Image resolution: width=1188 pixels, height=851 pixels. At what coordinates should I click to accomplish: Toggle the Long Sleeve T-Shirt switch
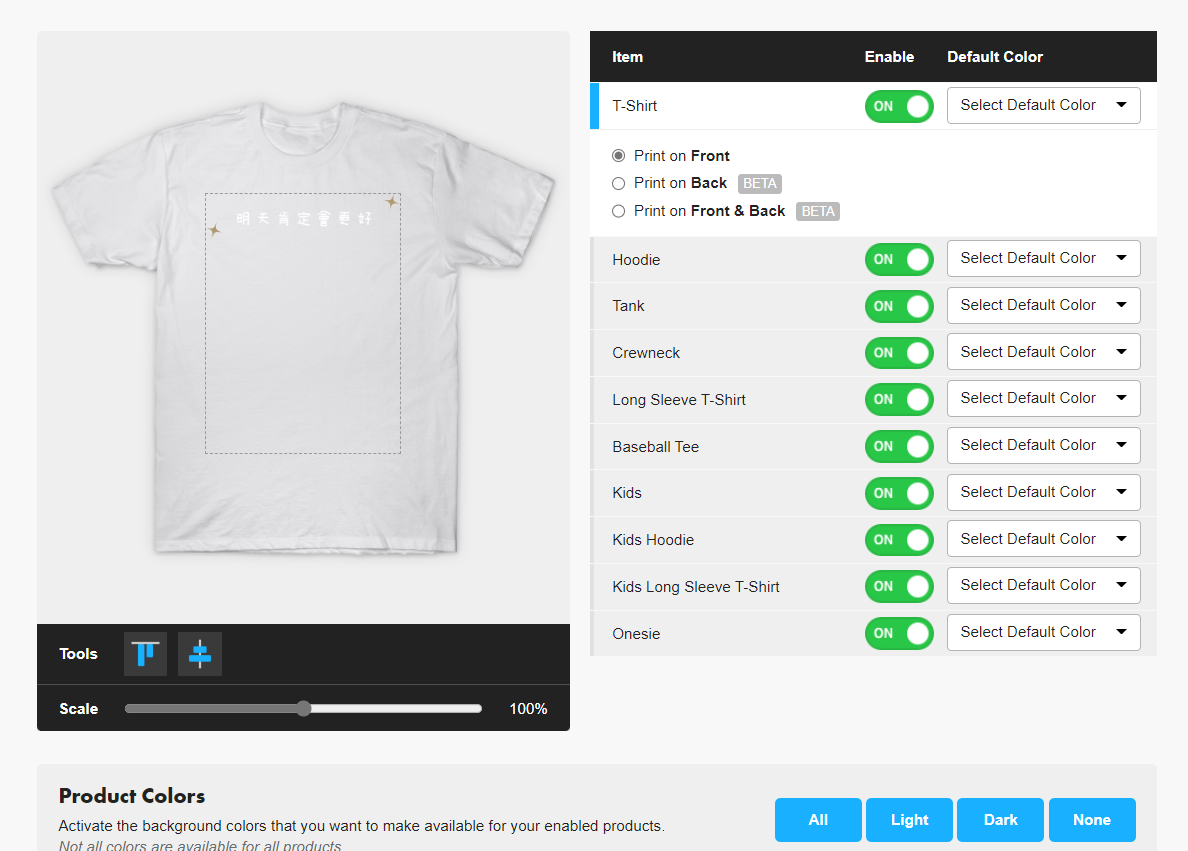click(x=899, y=399)
